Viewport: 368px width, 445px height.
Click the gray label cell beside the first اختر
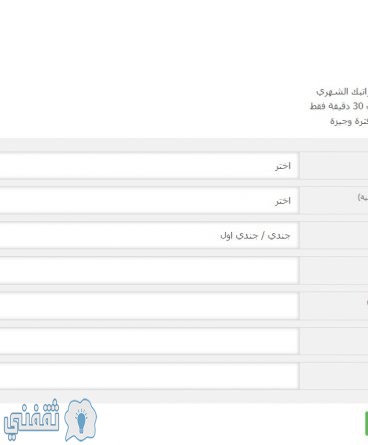334,166
